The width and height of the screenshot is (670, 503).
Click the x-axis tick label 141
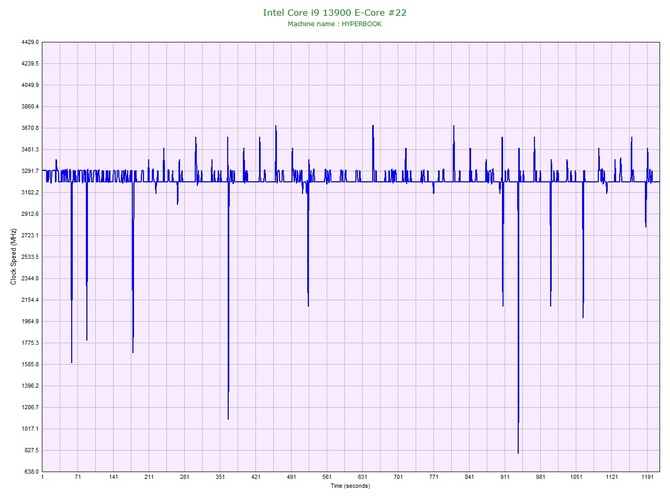pyautogui.click(x=113, y=477)
